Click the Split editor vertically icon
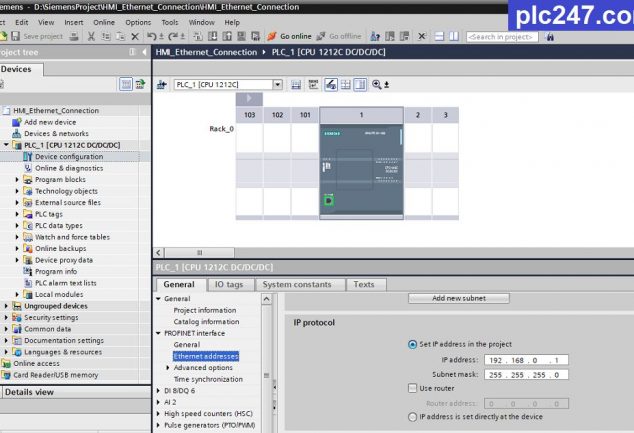The width and height of the screenshot is (634, 433). 454,36
